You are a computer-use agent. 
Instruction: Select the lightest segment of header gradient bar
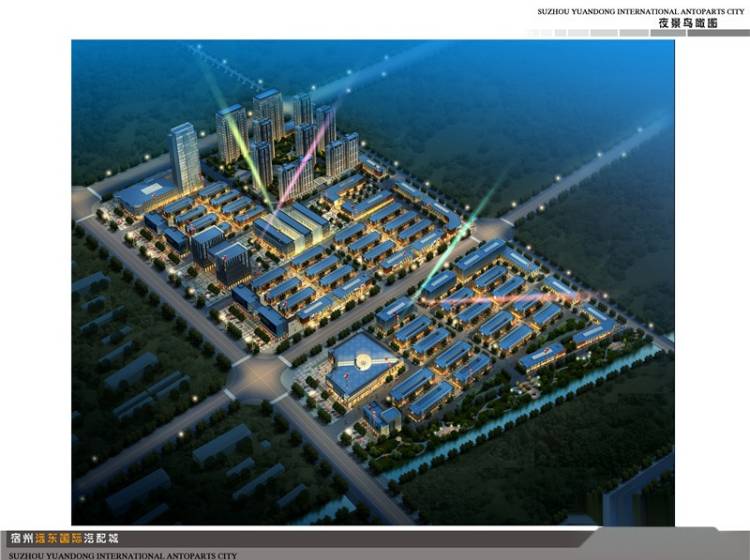point(540,32)
